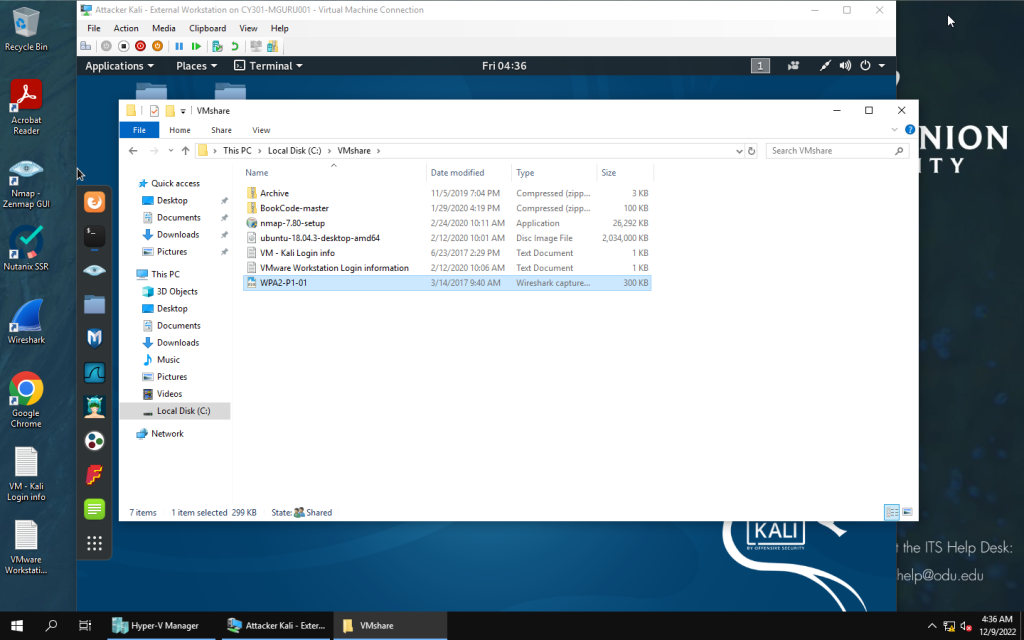The width and height of the screenshot is (1024, 640).
Task: Launch Metasploit from the Kali dock
Action: (x=95, y=338)
